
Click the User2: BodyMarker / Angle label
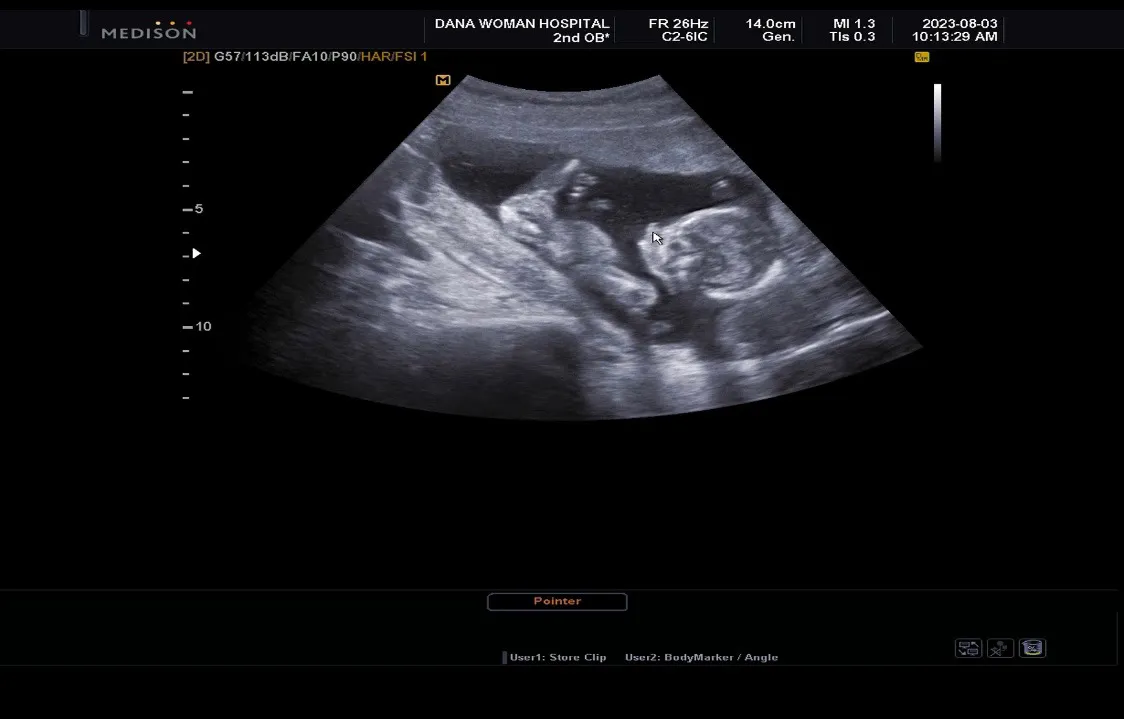(x=701, y=657)
